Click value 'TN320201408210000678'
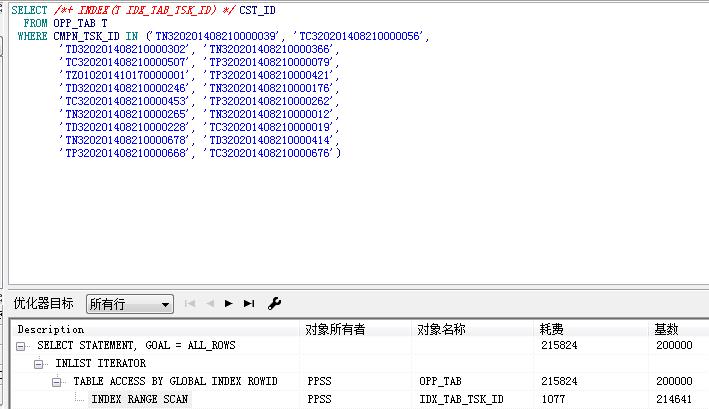Image resolution: width=709 pixels, height=409 pixels. tap(125, 141)
